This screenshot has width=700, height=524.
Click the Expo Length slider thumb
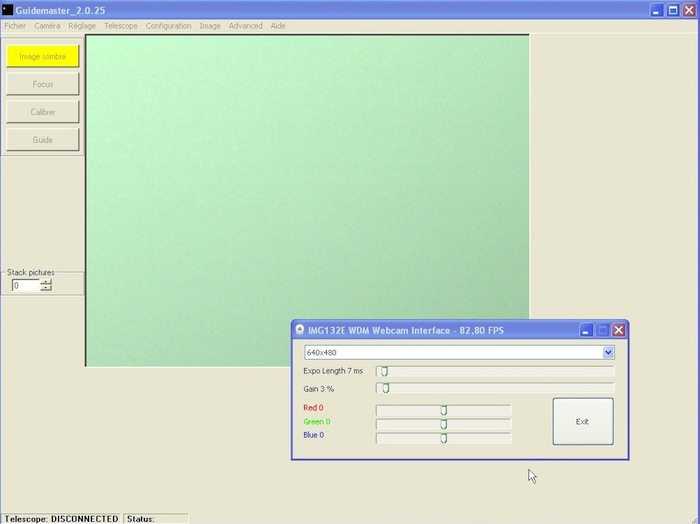384,371
